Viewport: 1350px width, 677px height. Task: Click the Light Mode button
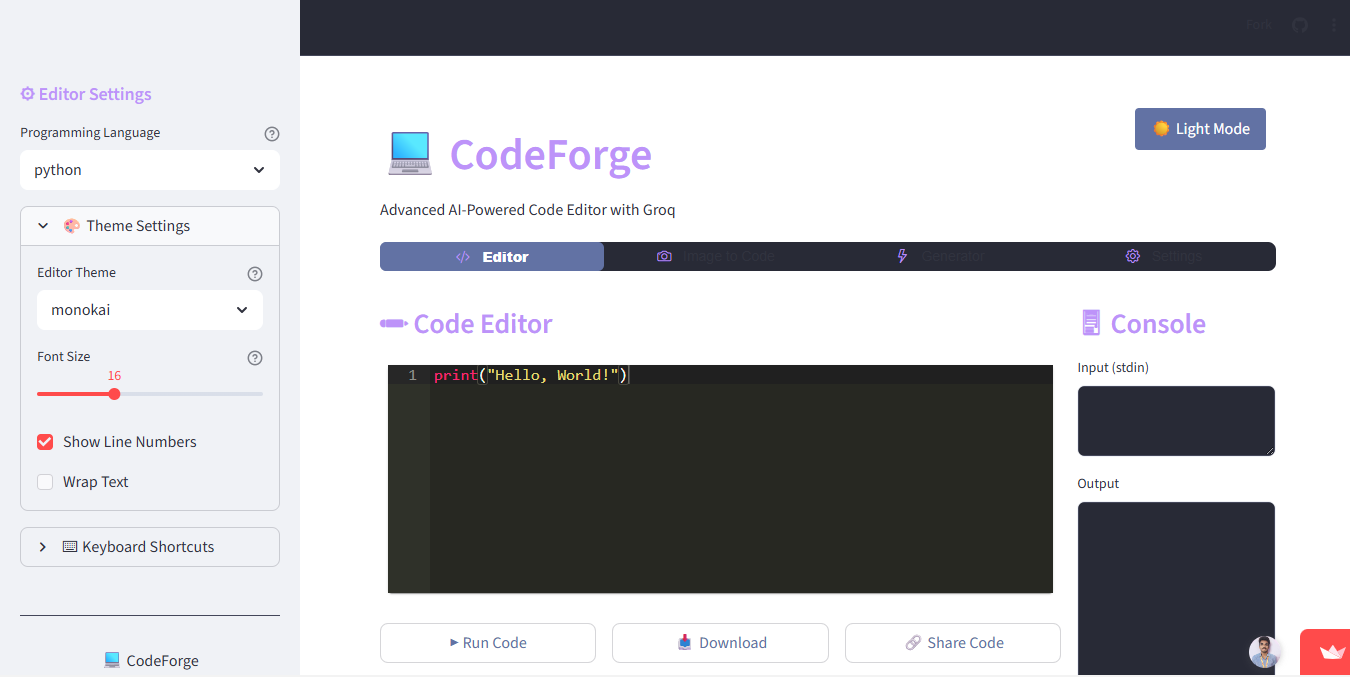(x=1200, y=129)
